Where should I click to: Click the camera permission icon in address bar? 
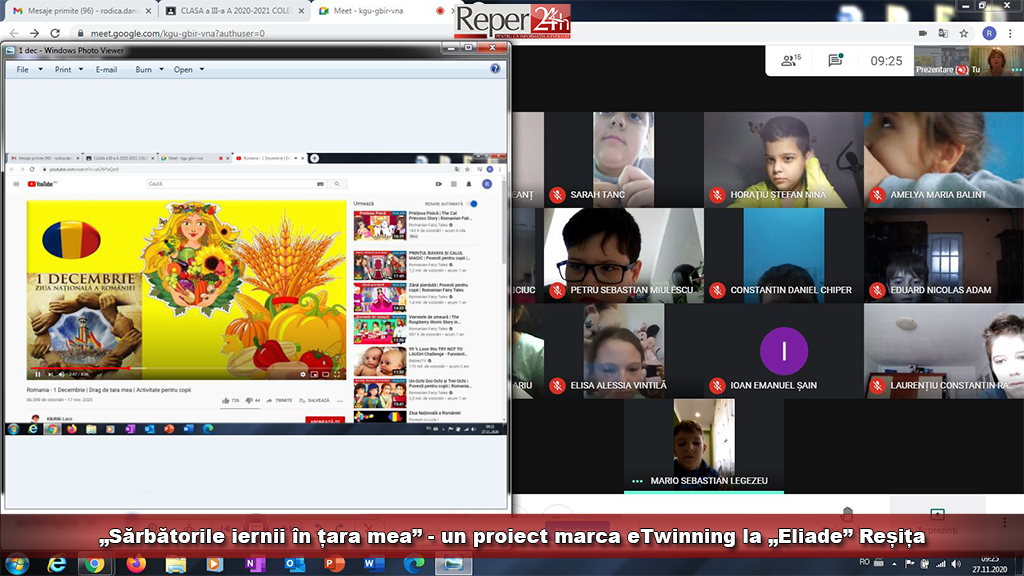pyautogui.click(x=923, y=33)
